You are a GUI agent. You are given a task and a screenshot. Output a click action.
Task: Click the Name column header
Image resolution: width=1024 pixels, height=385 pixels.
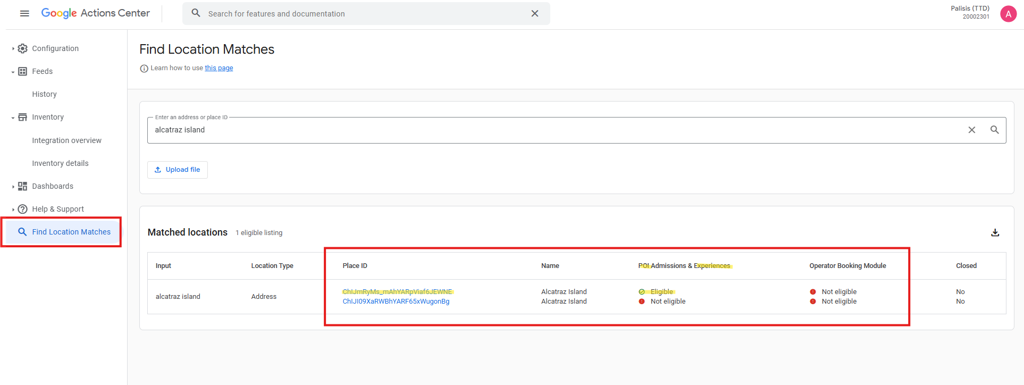(551, 266)
